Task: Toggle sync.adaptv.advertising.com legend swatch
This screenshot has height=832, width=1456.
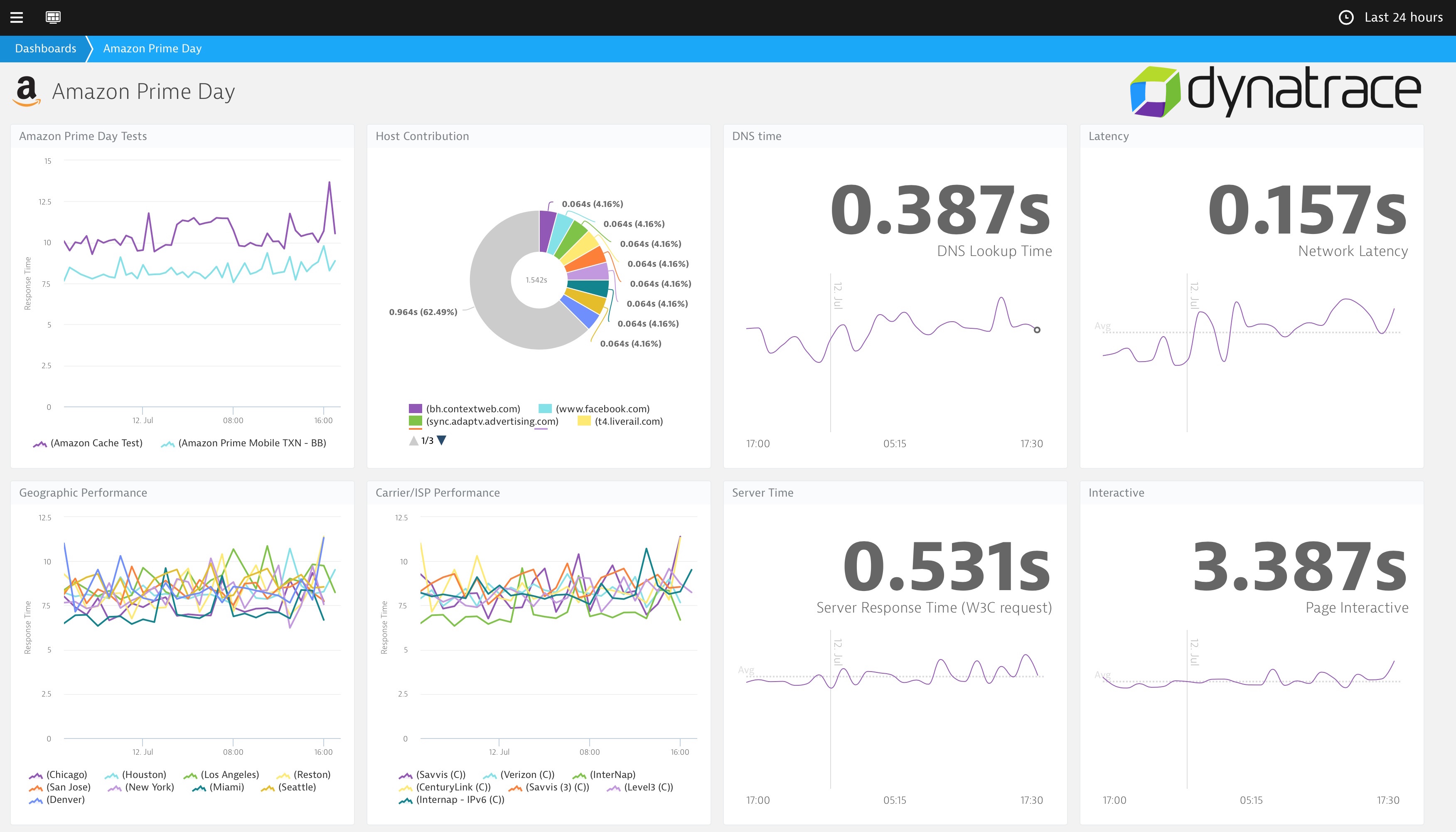Action: point(415,421)
